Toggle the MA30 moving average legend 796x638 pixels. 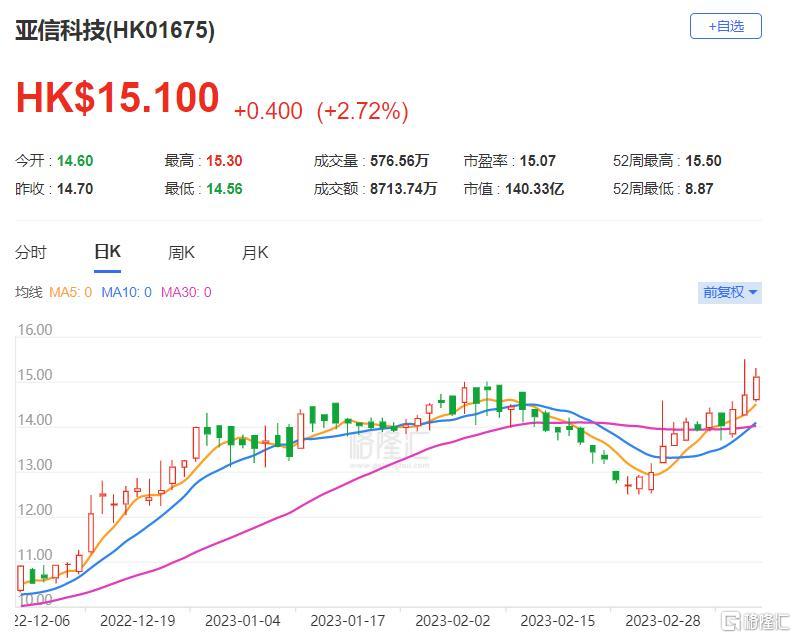pos(186,292)
